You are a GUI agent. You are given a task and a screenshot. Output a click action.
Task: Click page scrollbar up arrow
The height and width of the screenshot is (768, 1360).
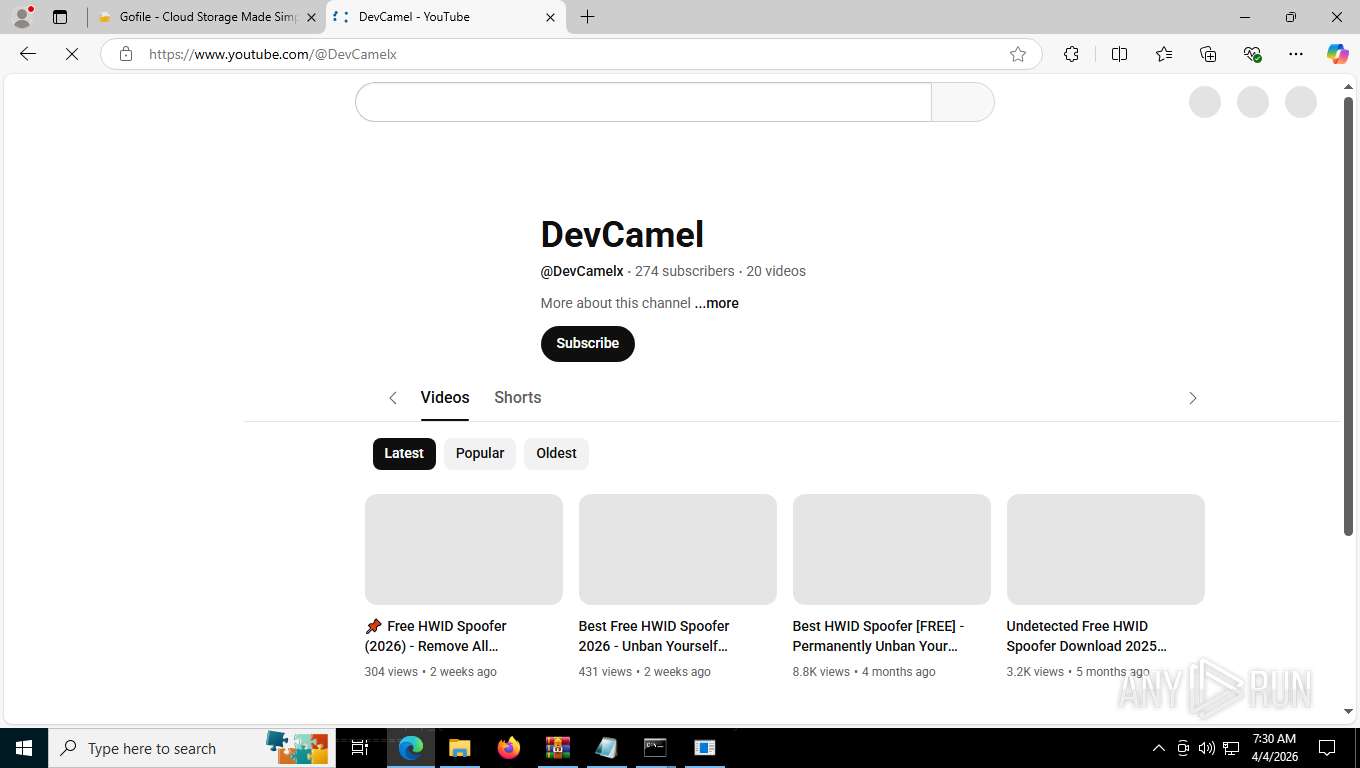pos(1348,87)
